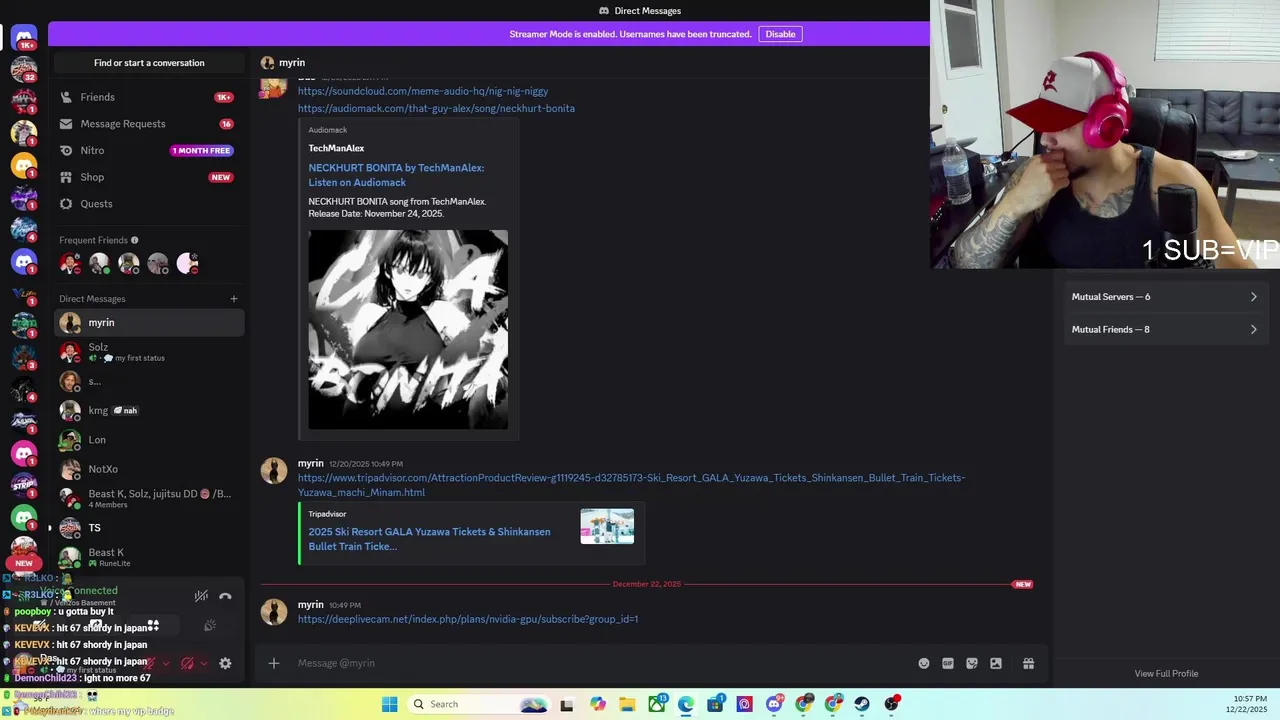1280x720 pixels.
Task: Click the Frequent Friends info icon
Action: pyautogui.click(x=135, y=240)
